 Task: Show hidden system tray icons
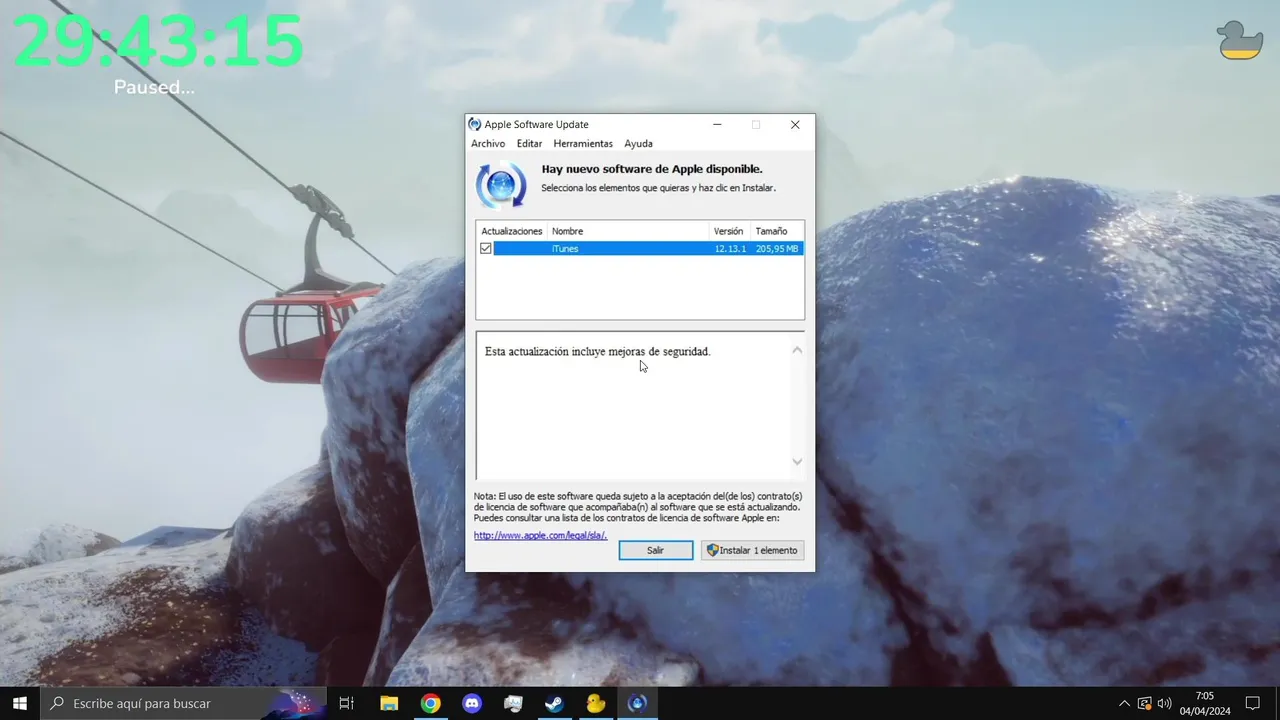[1124, 703]
